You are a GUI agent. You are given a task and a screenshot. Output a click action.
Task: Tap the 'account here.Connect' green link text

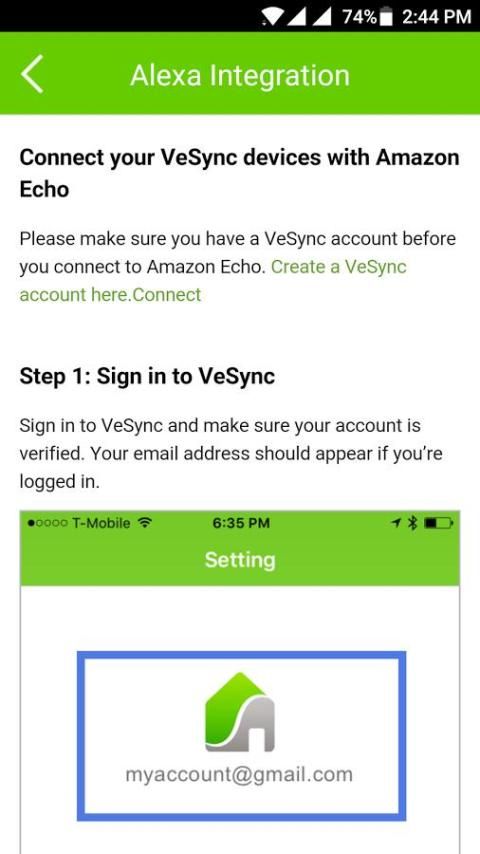(110, 295)
